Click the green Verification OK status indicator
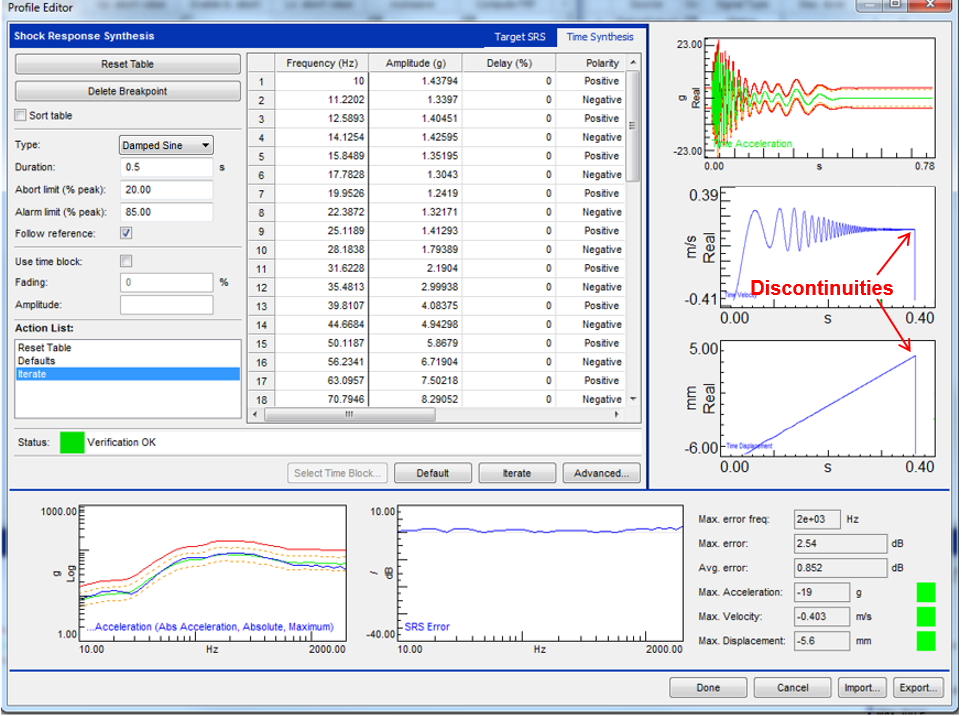Image resolution: width=962 pixels, height=716 pixels. click(72, 442)
